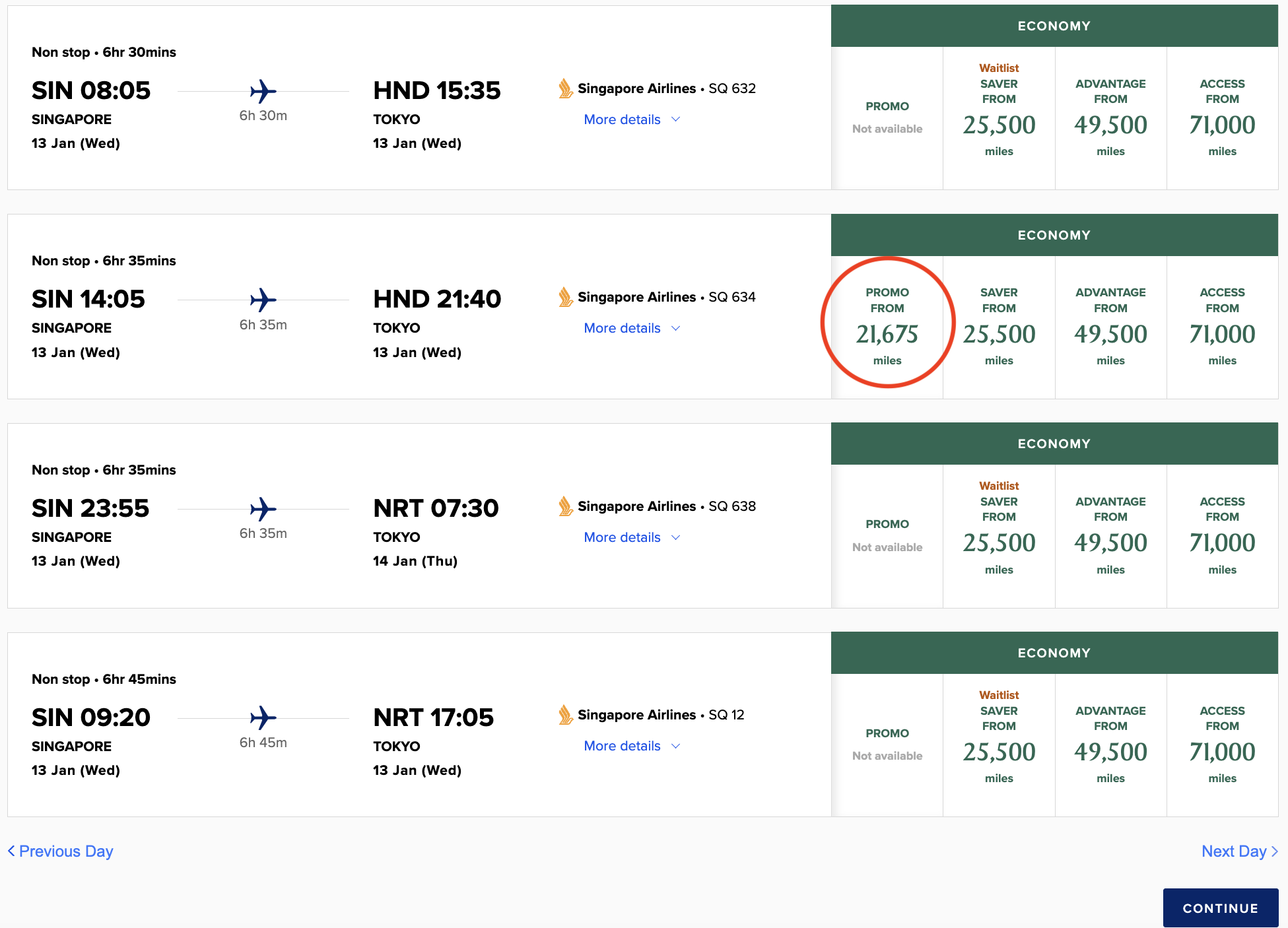Image resolution: width=1288 pixels, height=928 pixels.
Task: Select Advantage 49,500 miles on SQ 638
Action: [x=1110, y=536]
